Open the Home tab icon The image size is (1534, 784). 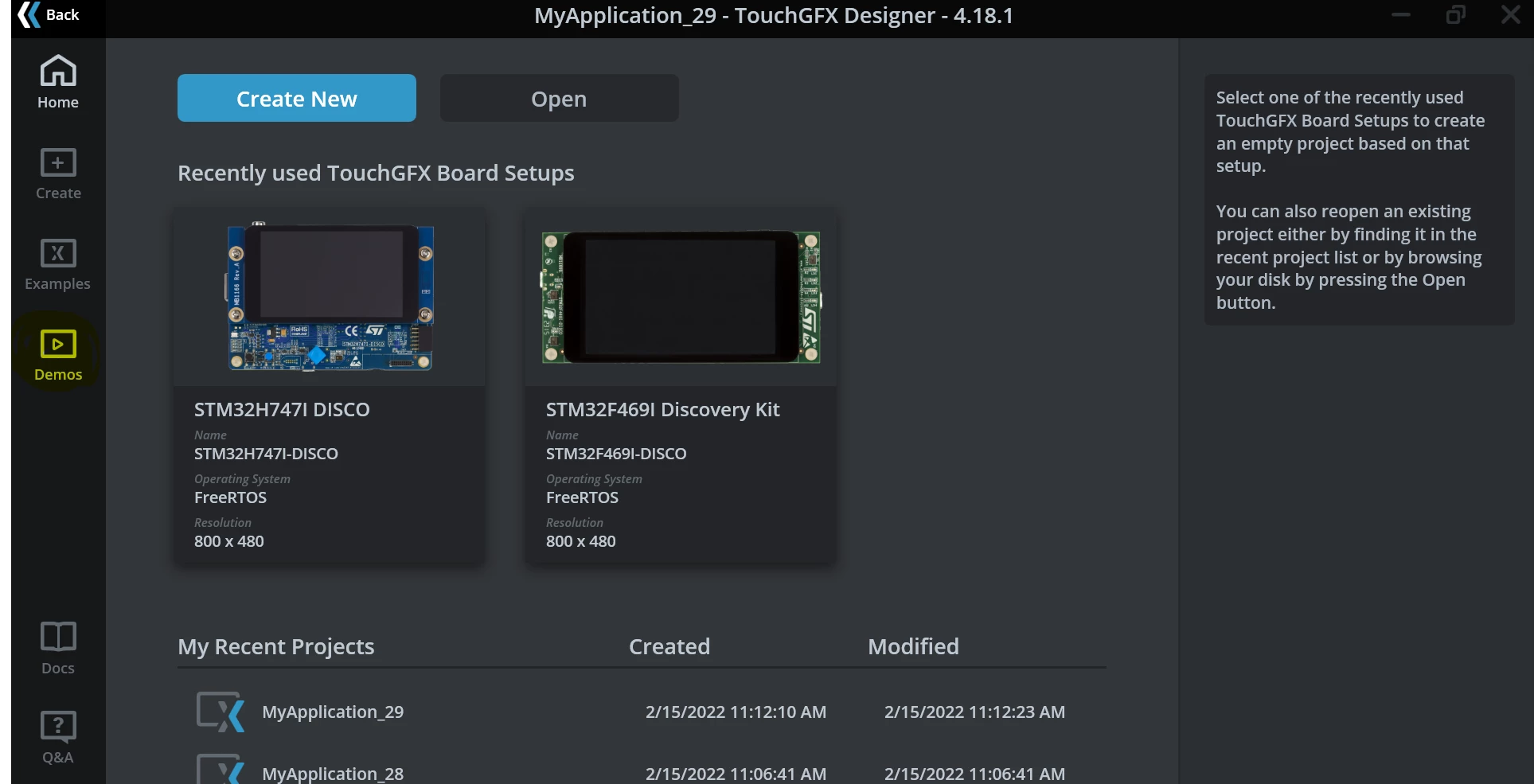coord(58,71)
